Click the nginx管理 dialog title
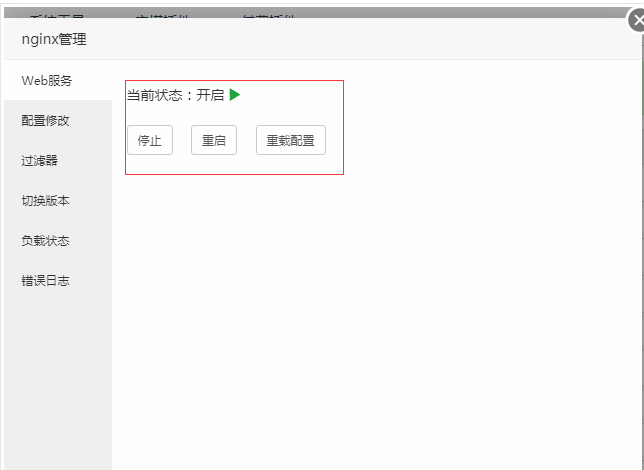This screenshot has width=644, height=470. [x=54, y=39]
